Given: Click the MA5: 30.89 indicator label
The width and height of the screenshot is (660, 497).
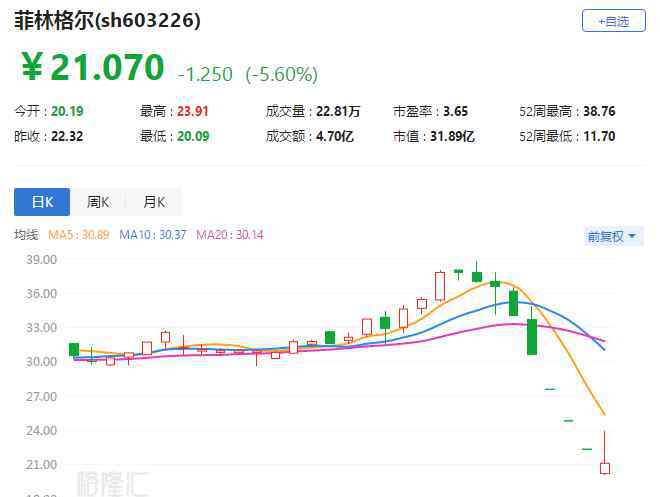Looking at the screenshot, I should pyautogui.click(x=79, y=234).
